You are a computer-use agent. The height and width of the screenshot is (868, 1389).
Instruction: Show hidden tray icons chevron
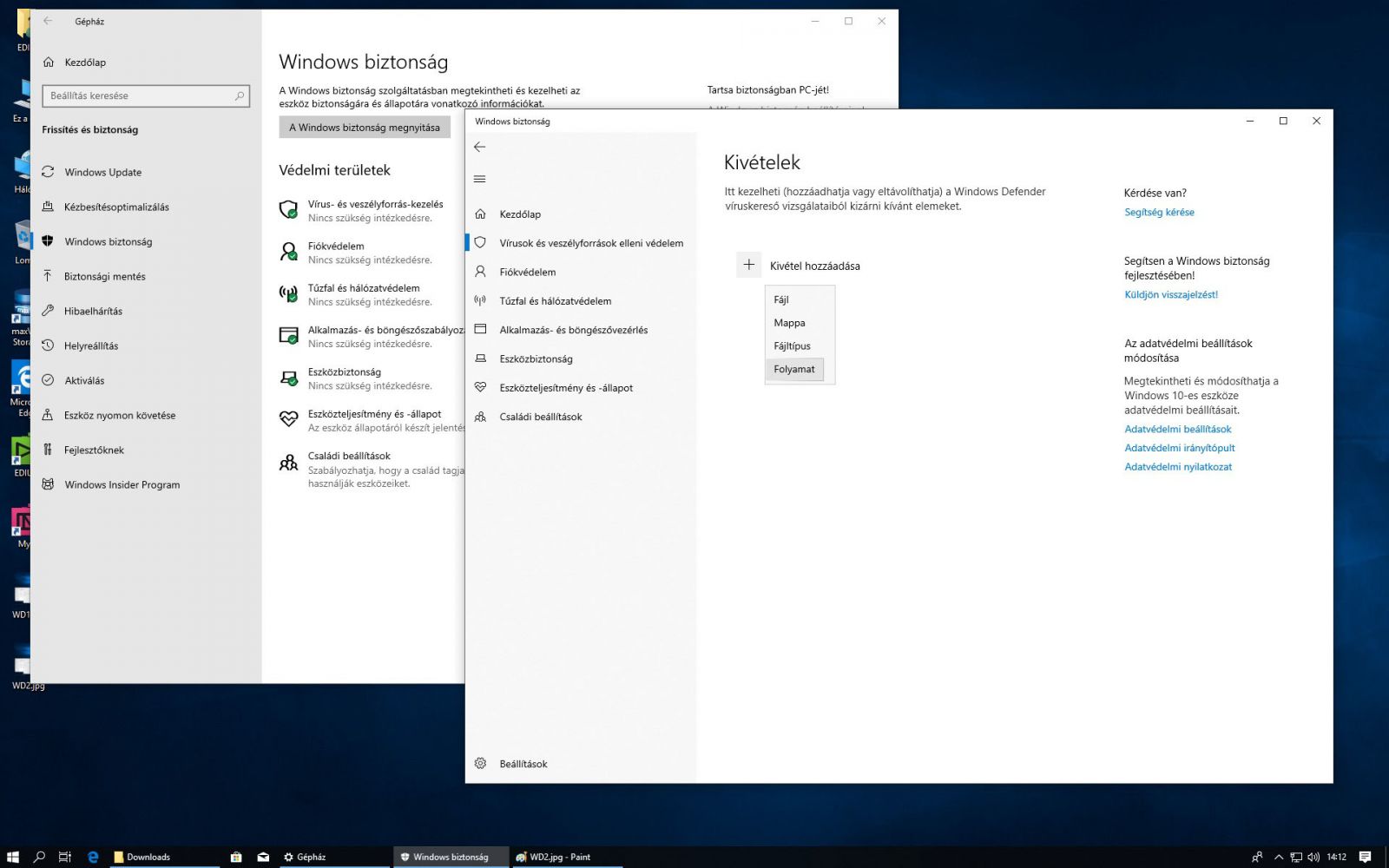(x=1278, y=857)
